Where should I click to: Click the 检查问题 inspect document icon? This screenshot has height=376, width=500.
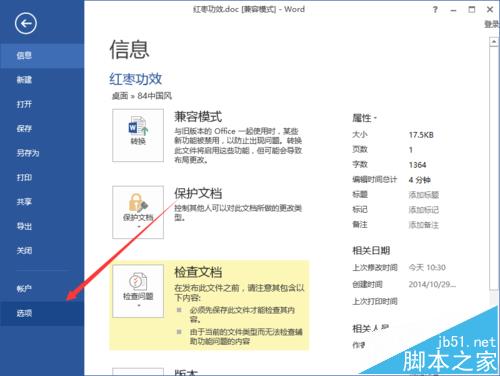point(138,291)
